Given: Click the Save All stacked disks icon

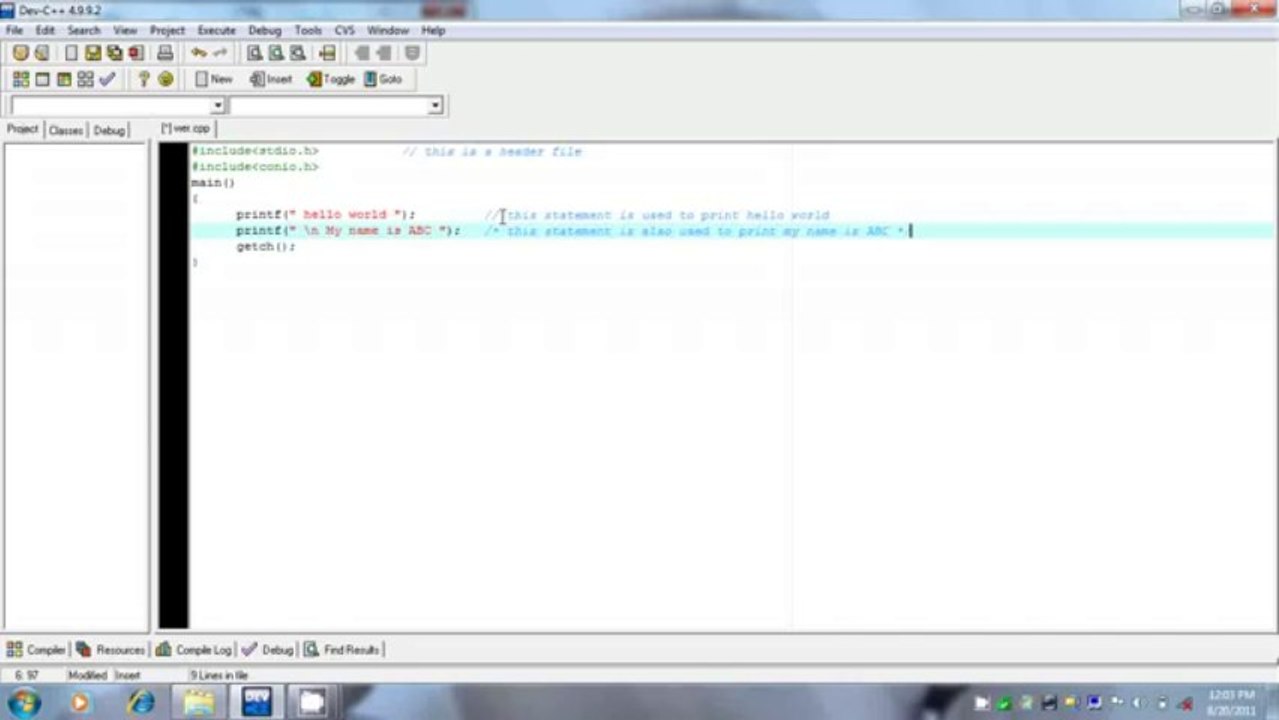Looking at the screenshot, I should point(114,53).
